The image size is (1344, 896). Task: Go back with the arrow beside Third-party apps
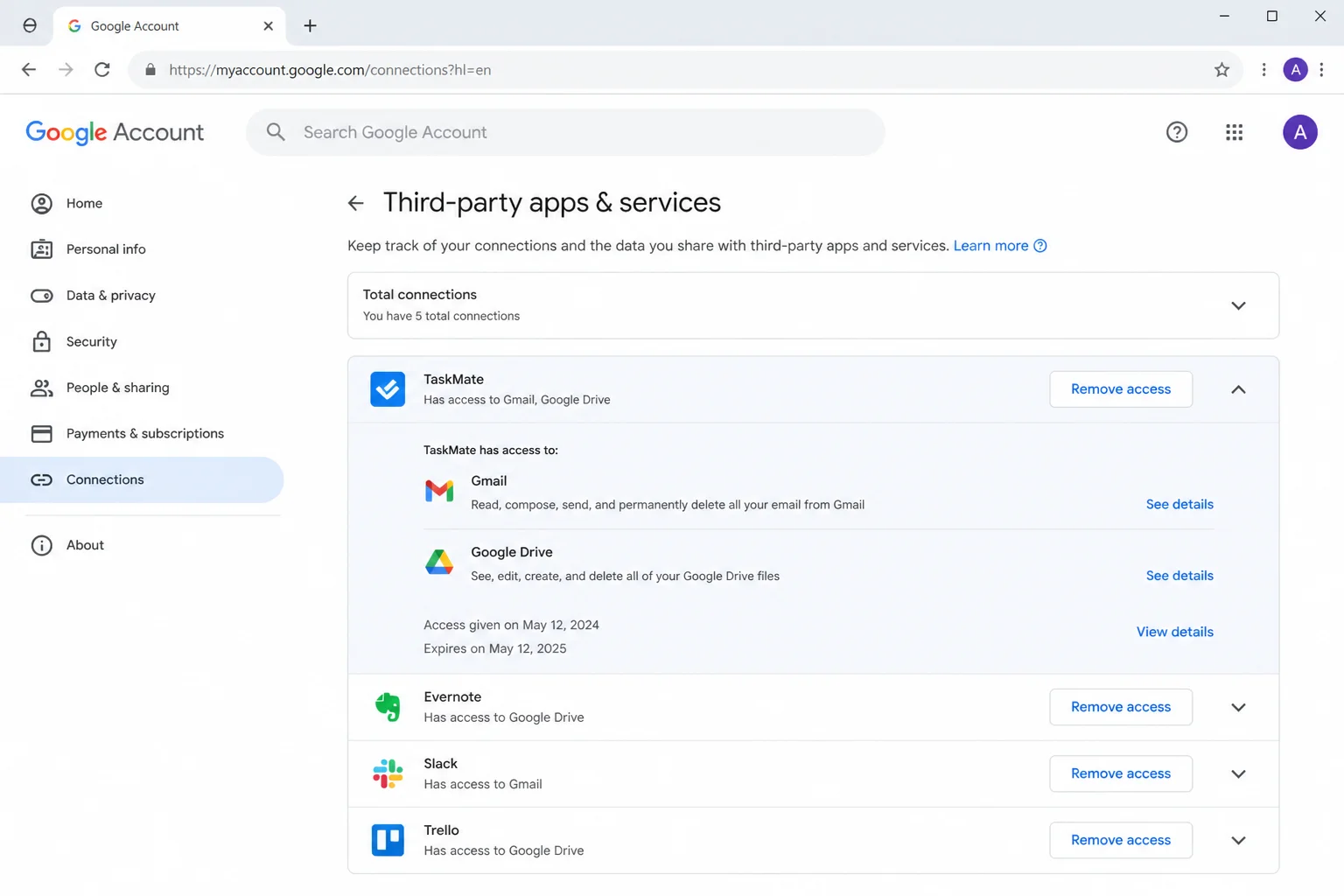[355, 203]
